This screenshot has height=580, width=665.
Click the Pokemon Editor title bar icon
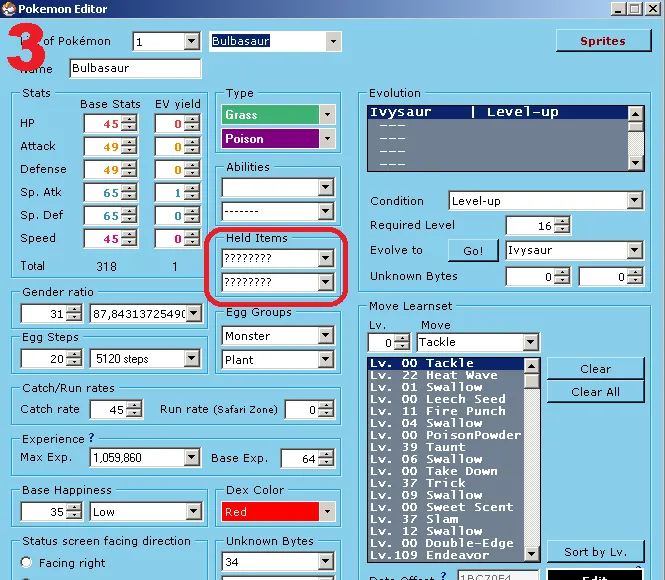point(8,9)
